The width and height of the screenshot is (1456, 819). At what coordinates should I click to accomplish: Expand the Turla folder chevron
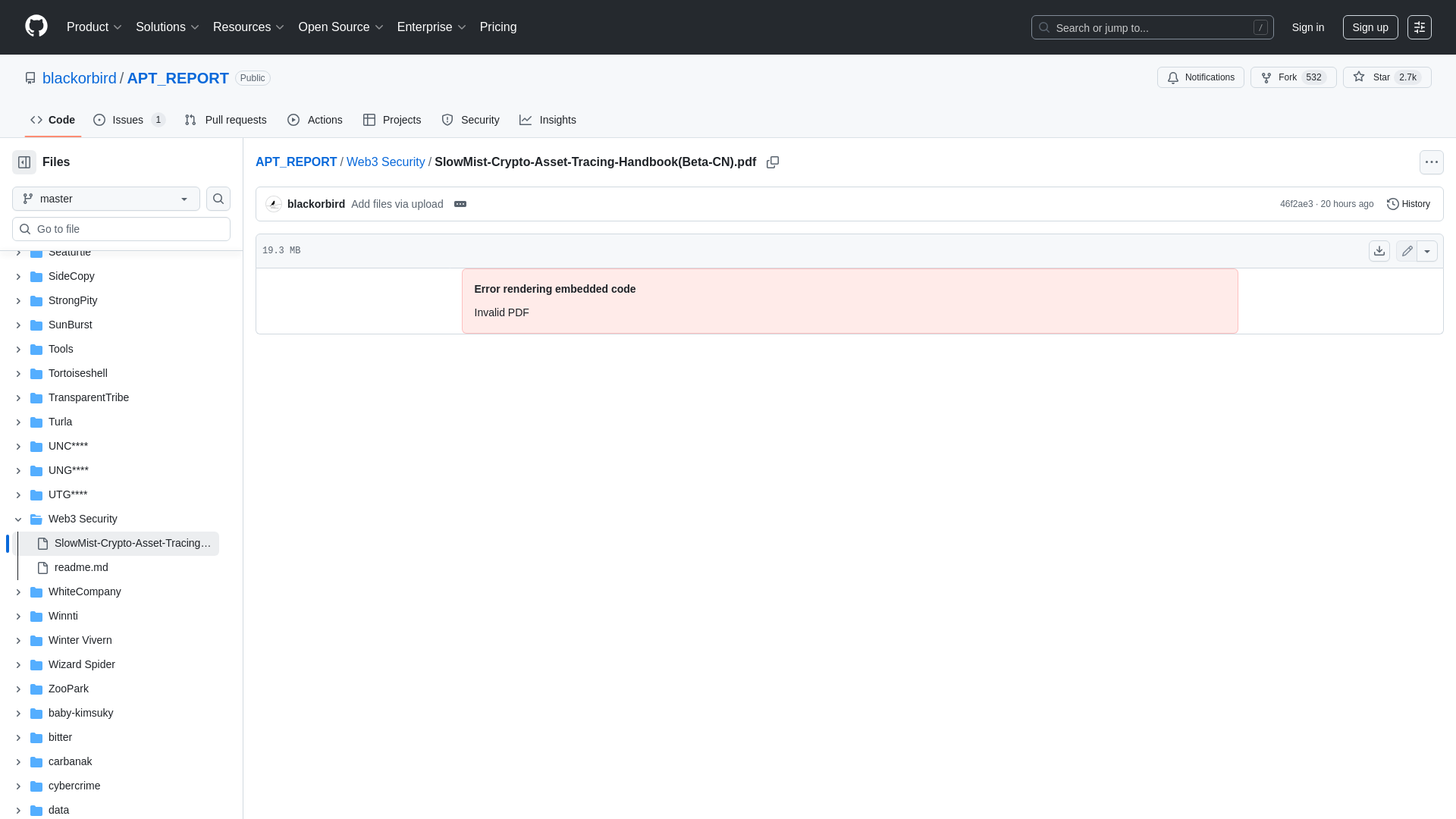coord(18,422)
